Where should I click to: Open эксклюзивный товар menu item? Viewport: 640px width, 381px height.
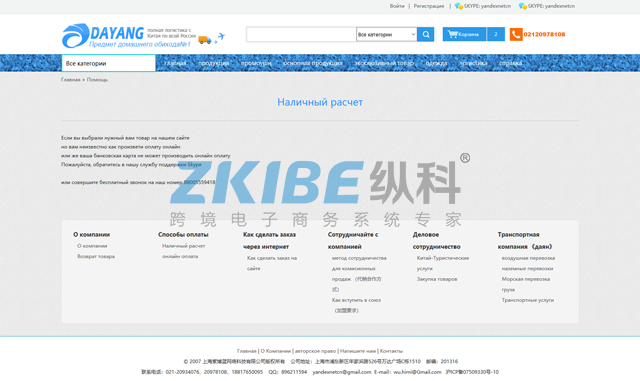point(384,63)
